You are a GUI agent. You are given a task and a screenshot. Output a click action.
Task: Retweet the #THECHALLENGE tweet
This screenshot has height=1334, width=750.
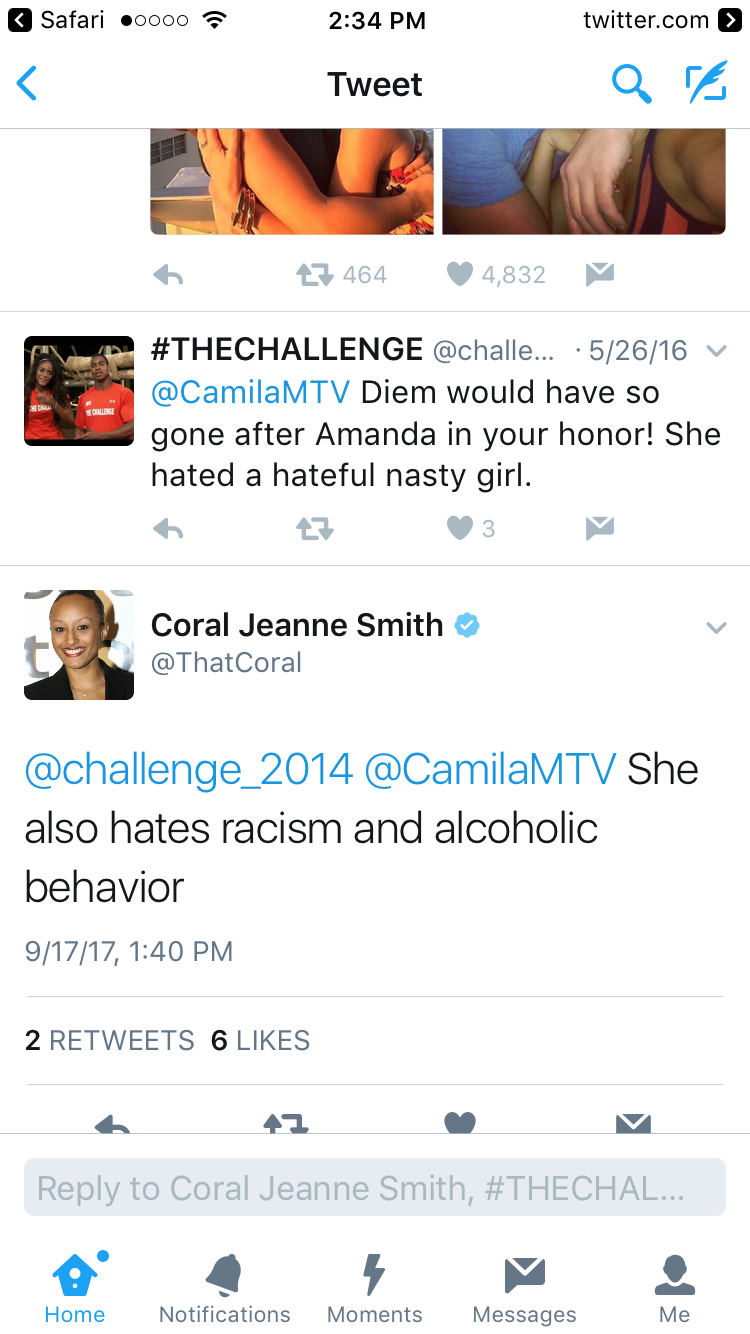click(x=314, y=529)
